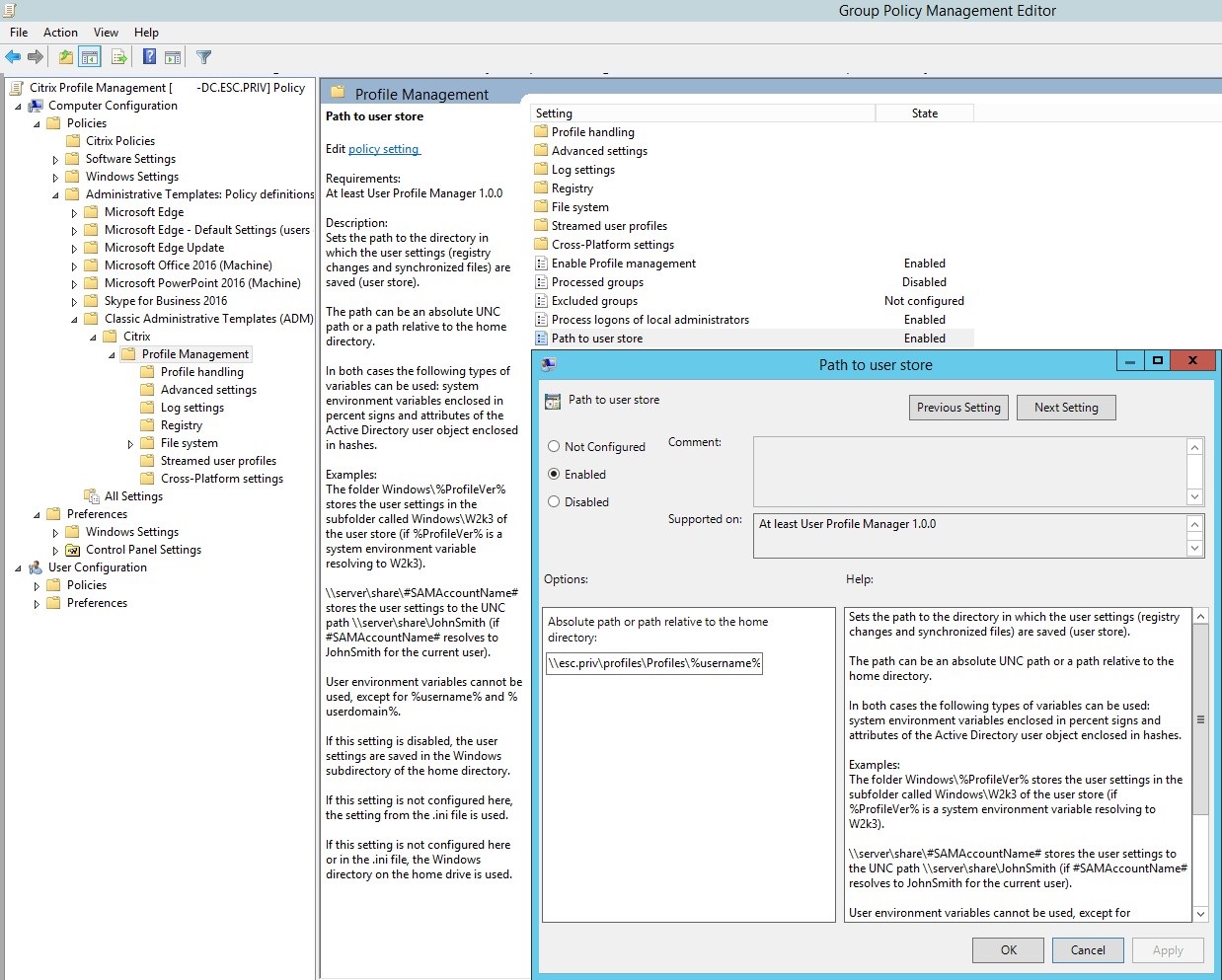Click the Citrix Policies folder icon
The width and height of the screenshot is (1222, 980).
pyautogui.click(x=73, y=141)
